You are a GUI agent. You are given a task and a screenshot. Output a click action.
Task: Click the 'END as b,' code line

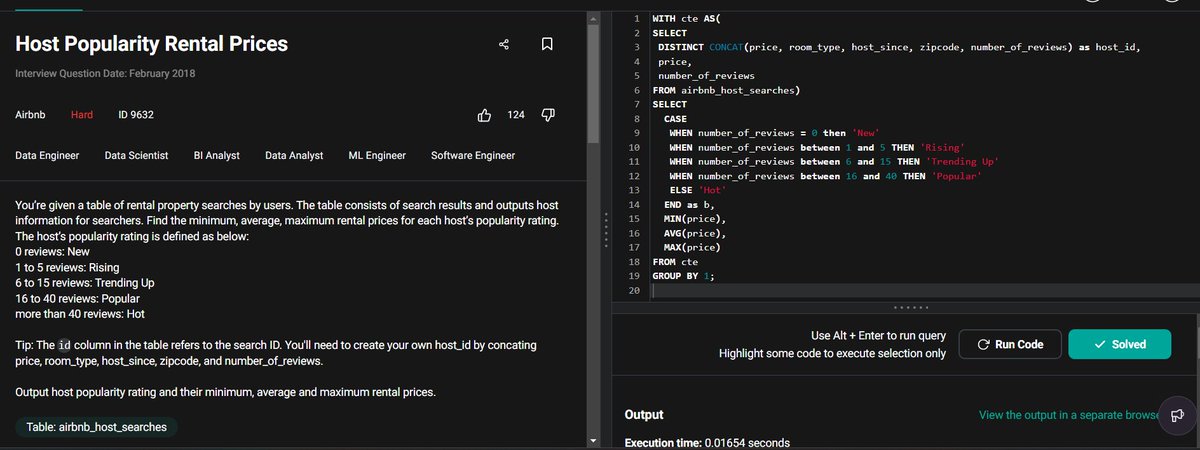click(690, 204)
